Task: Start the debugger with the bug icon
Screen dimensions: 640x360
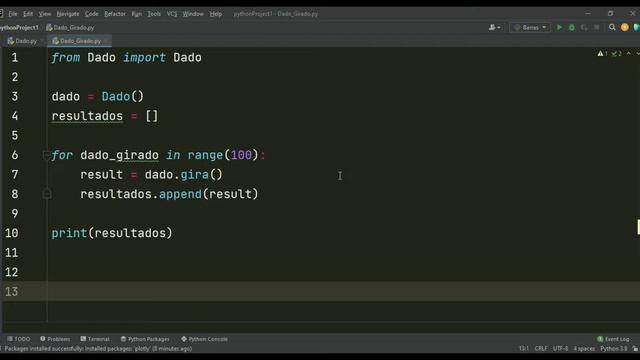Action: (x=572, y=27)
